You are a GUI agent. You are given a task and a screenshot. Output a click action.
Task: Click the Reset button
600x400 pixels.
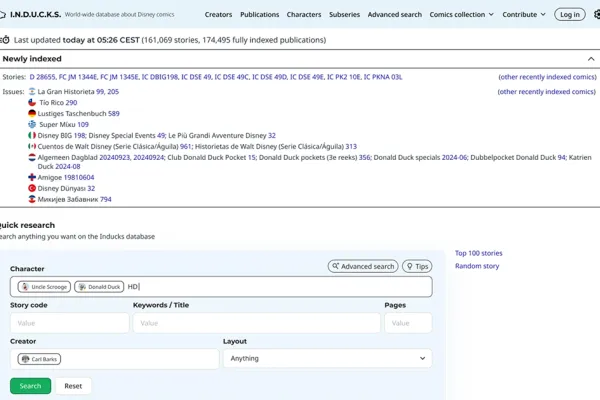[73, 386]
